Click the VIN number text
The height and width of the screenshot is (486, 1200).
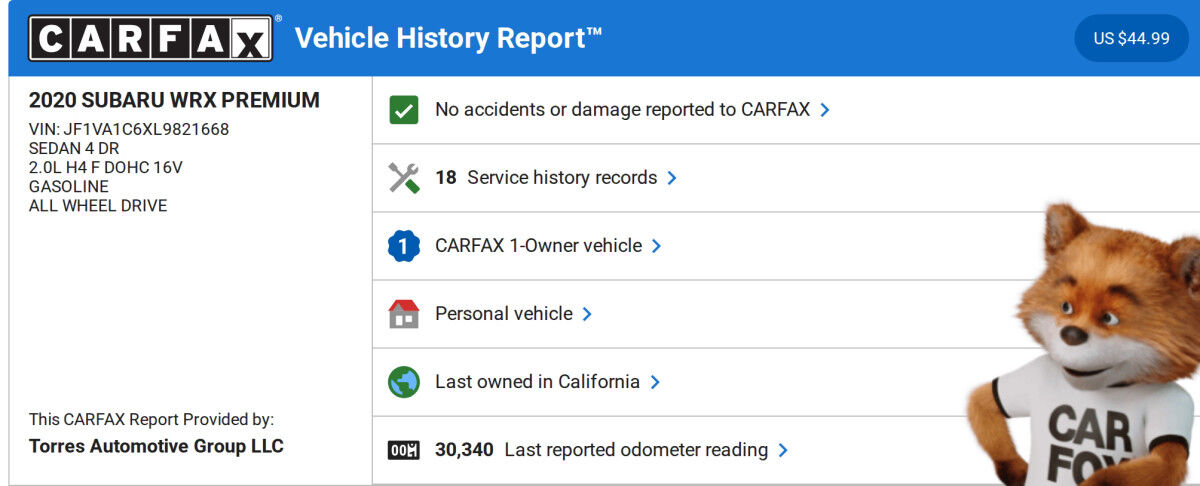[129, 129]
